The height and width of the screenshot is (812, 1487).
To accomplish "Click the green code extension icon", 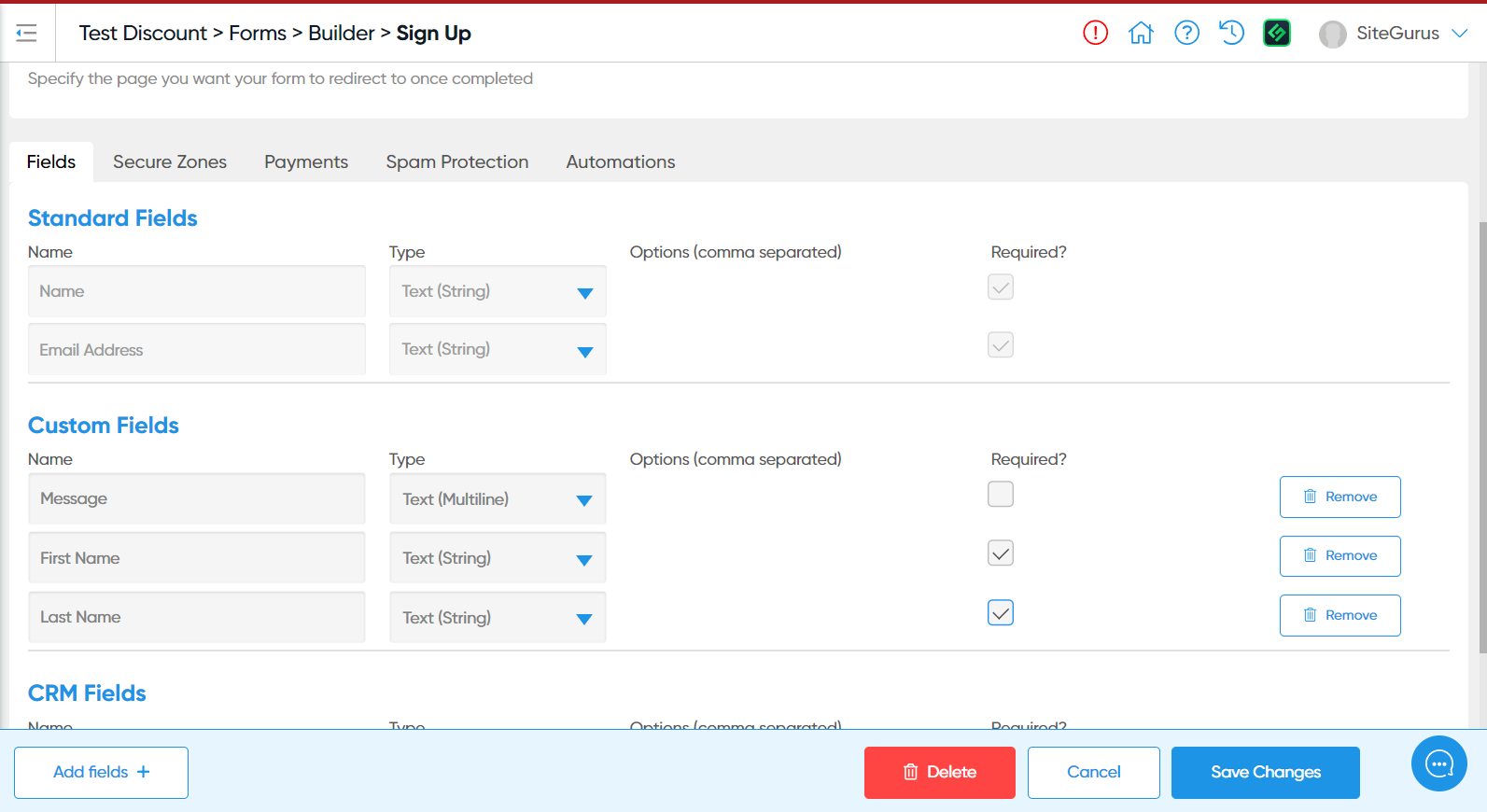I will 1276,33.
